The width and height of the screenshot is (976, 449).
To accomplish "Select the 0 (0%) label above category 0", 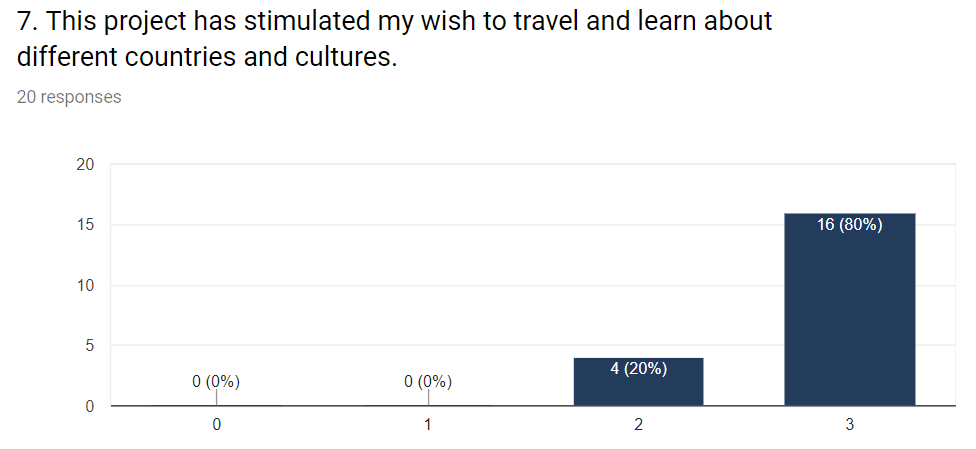I will [216, 382].
